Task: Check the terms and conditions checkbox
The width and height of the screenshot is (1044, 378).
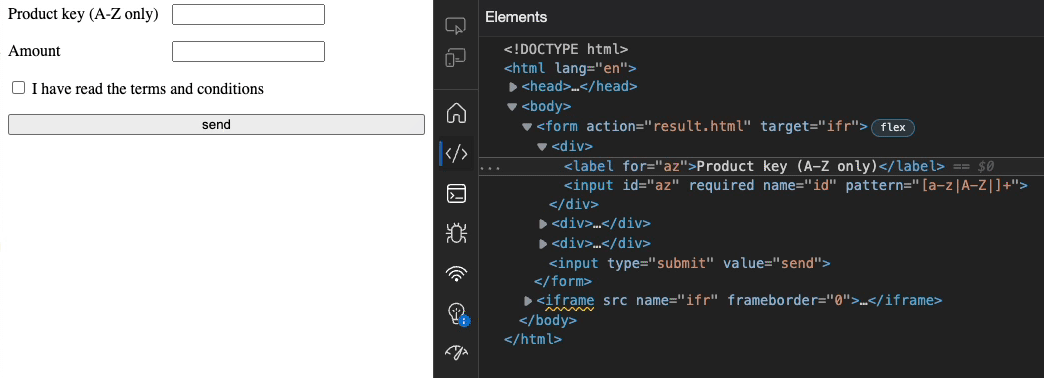Action: [x=19, y=88]
